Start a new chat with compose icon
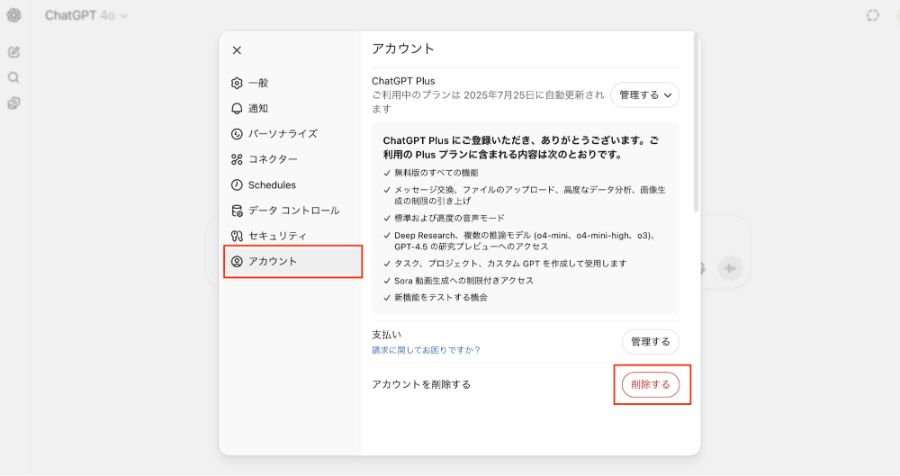Viewport: 900px width, 476px height. [x=14, y=52]
